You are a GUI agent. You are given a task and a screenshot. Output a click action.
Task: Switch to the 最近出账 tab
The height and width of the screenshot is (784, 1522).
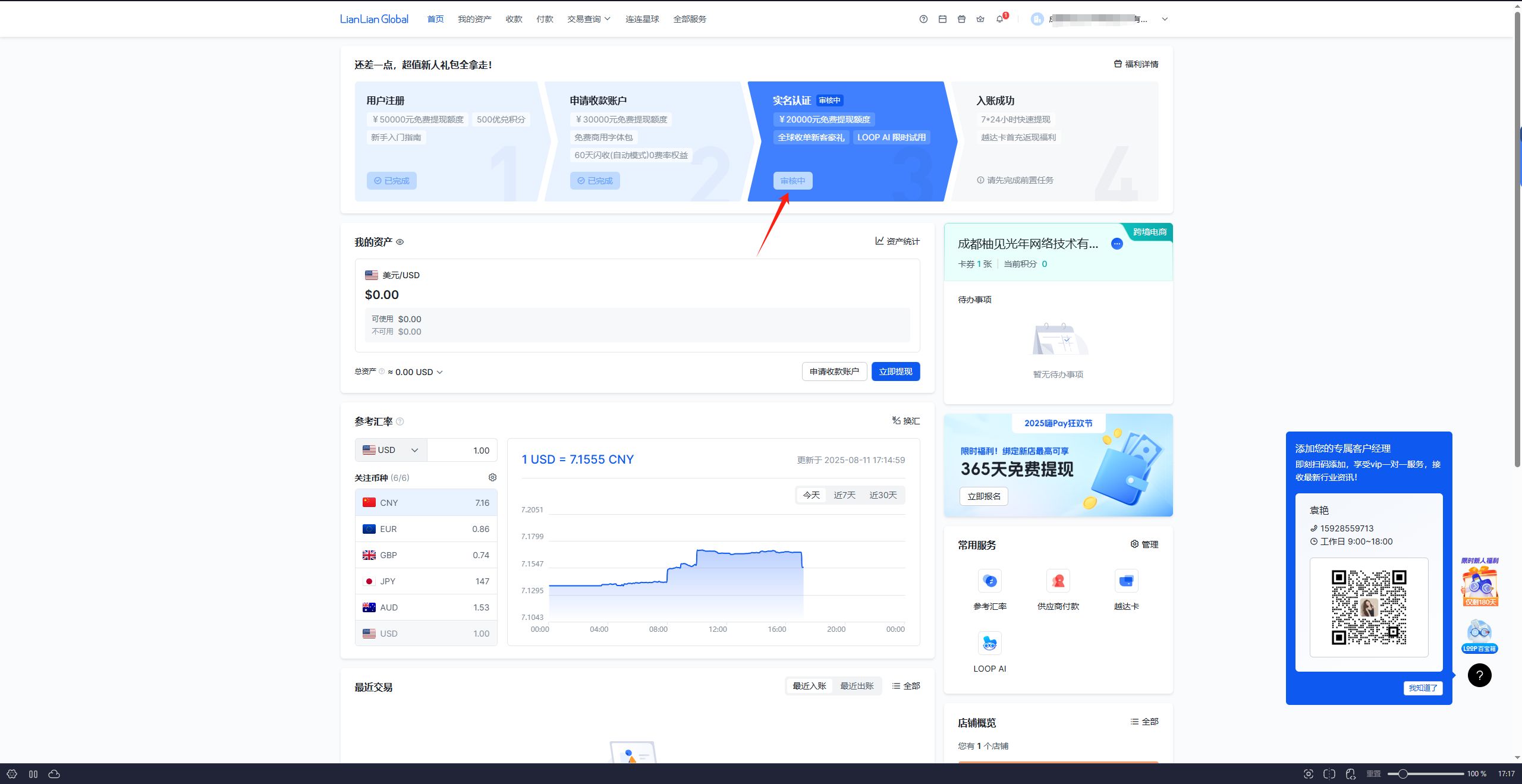tap(857, 686)
